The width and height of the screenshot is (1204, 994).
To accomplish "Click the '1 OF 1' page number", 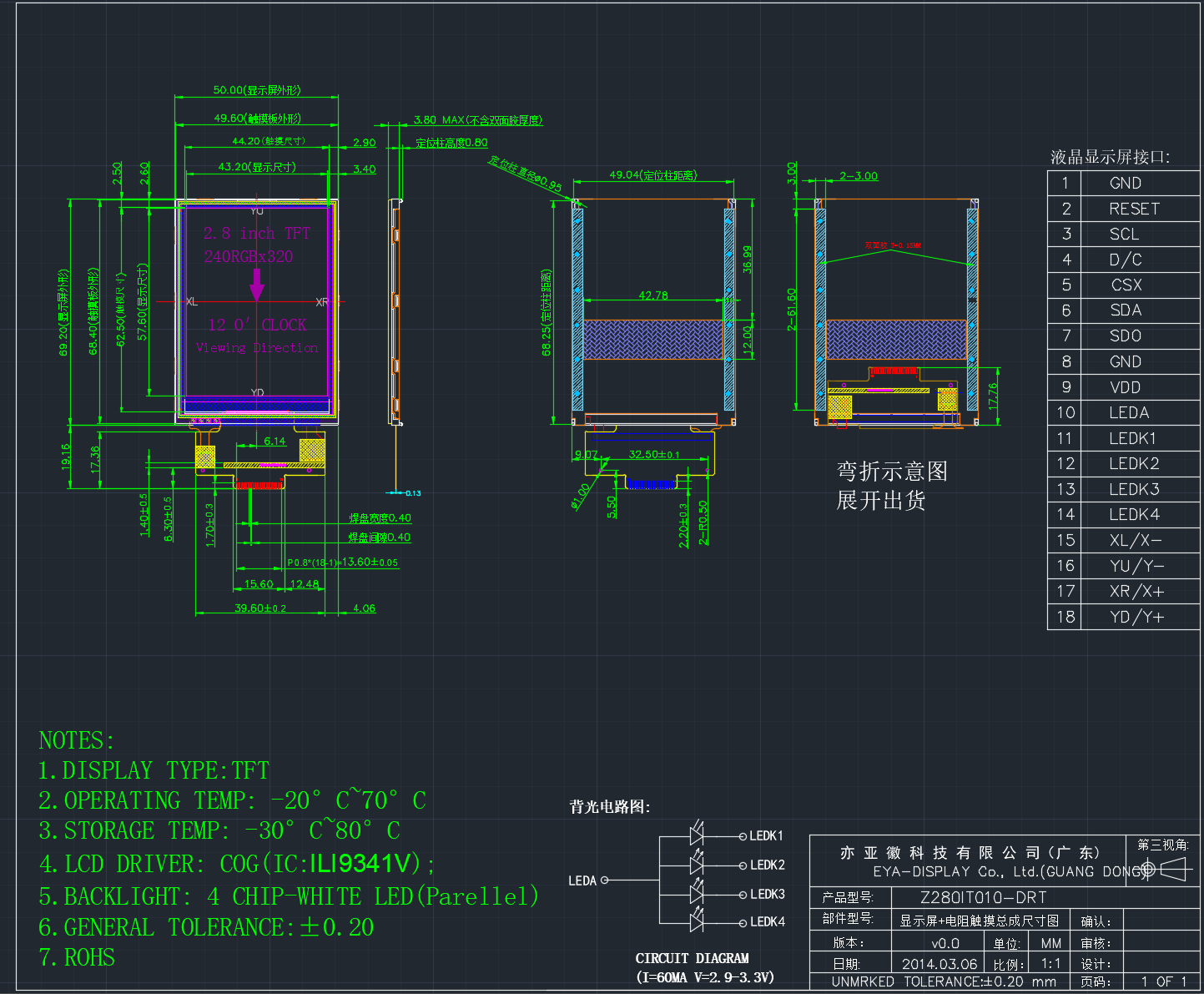I will click(x=1164, y=982).
